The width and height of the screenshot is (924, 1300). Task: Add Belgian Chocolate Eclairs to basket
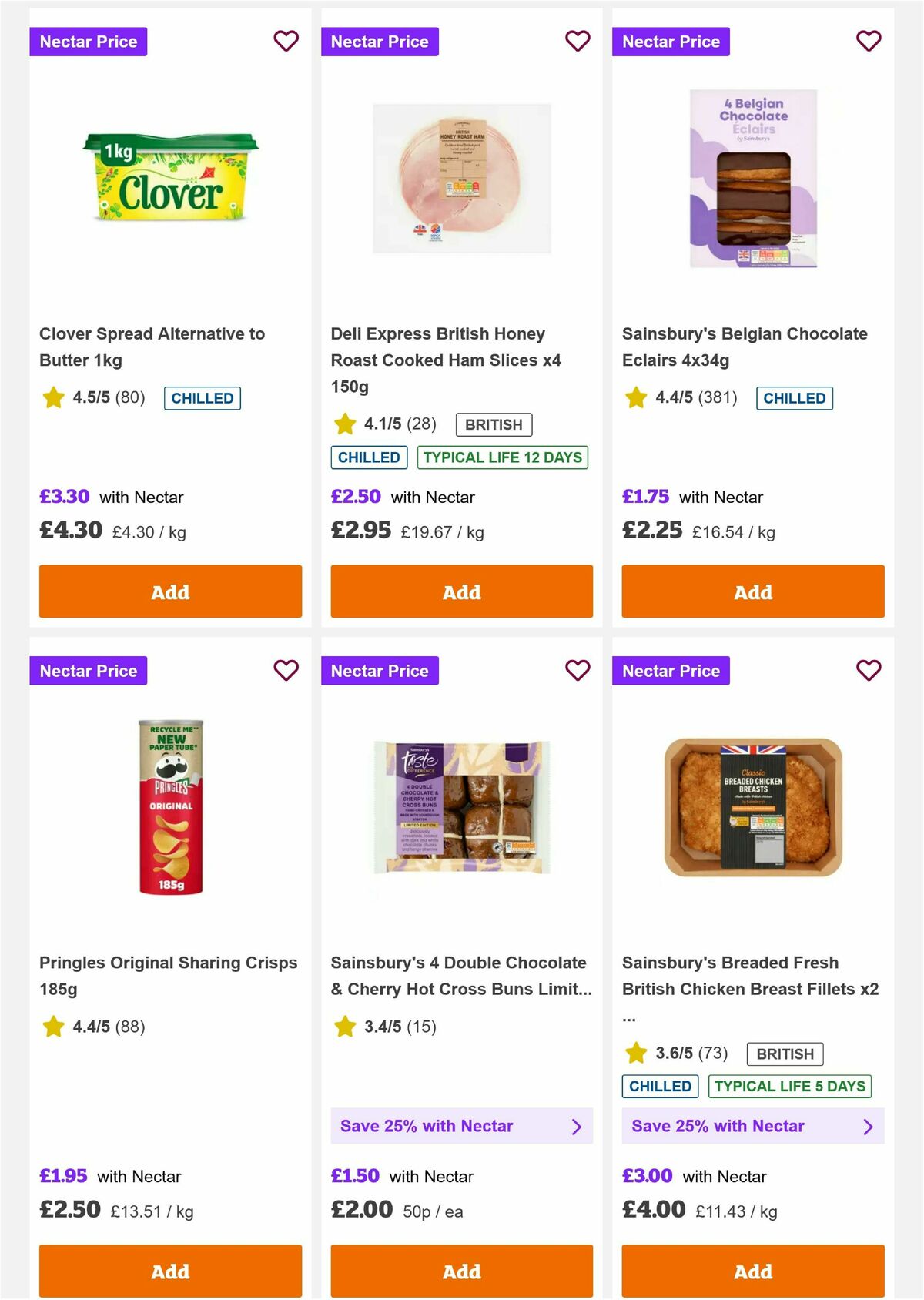point(752,591)
